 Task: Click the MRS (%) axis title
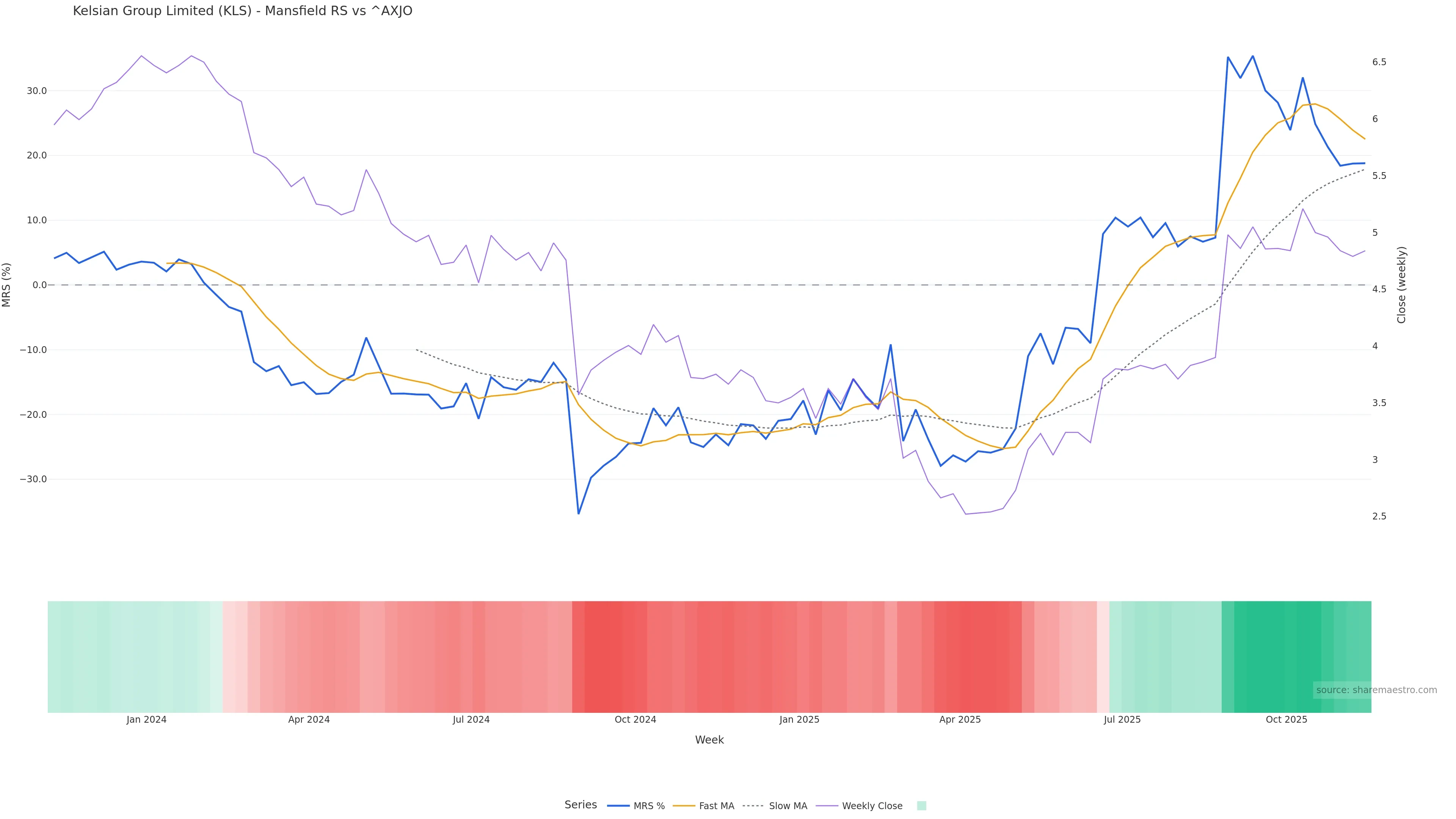[7, 285]
